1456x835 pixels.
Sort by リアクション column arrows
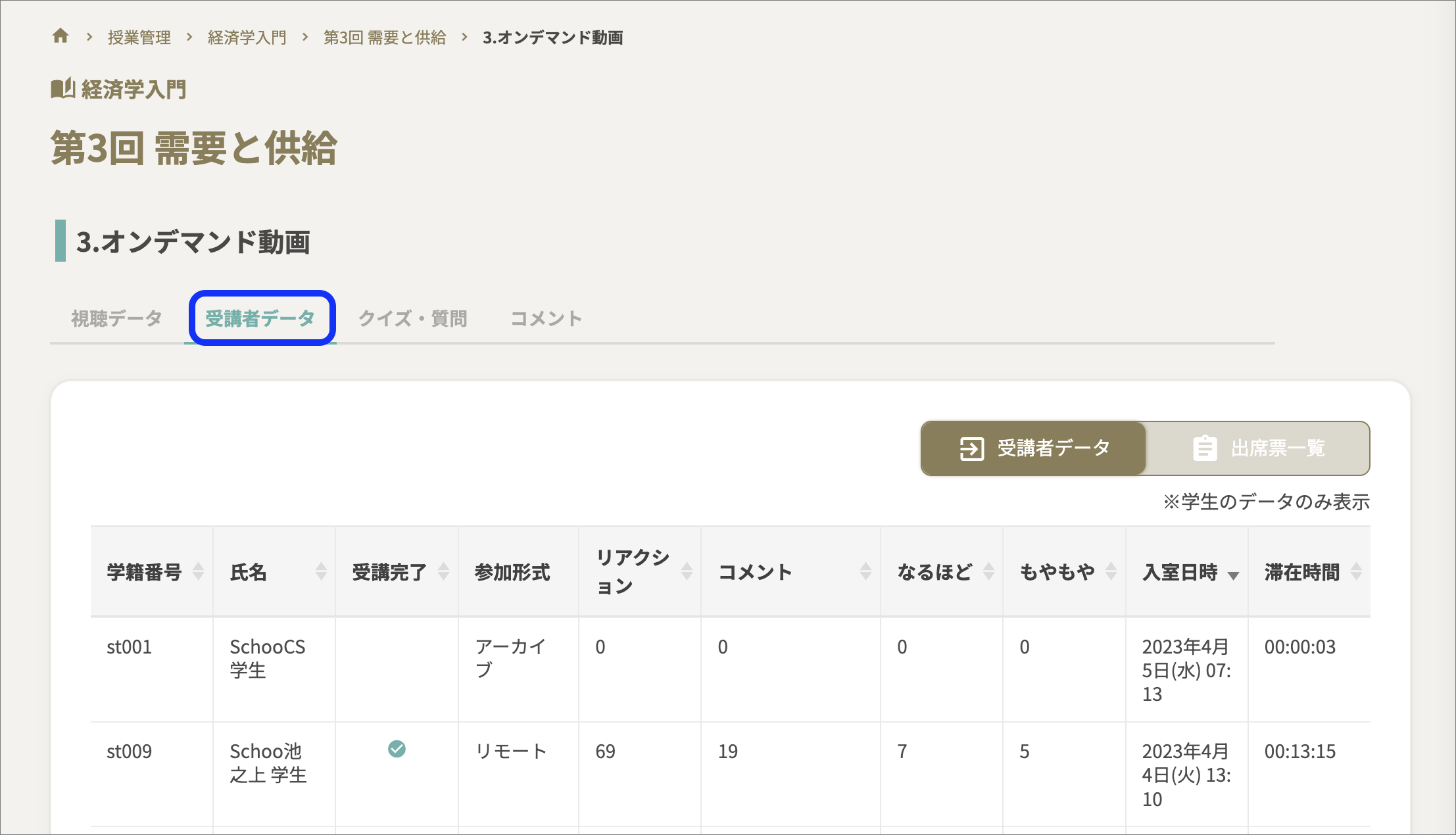(687, 571)
